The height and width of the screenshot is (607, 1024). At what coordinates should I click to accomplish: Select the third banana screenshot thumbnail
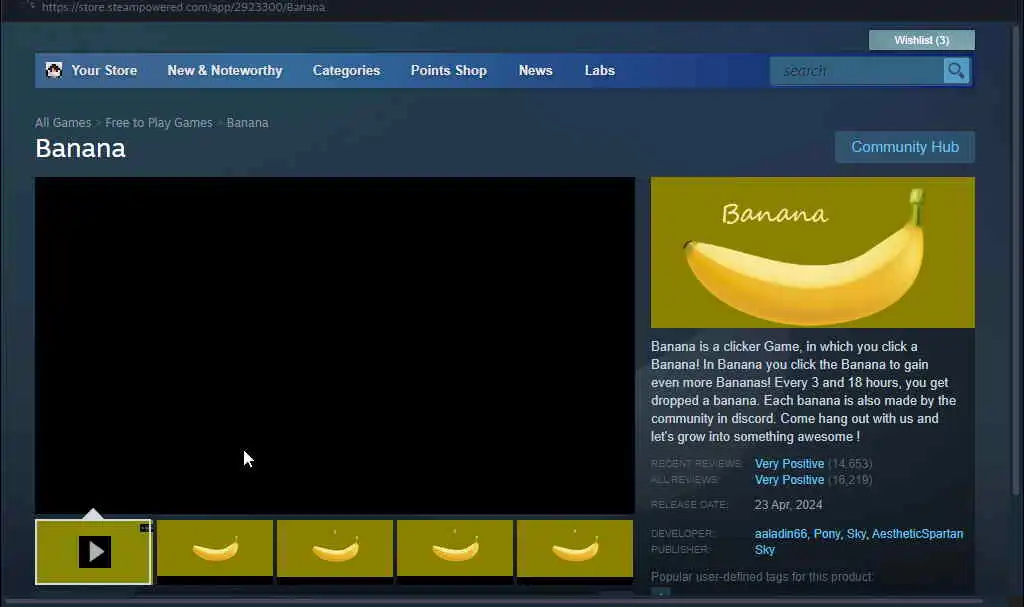click(335, 548)
